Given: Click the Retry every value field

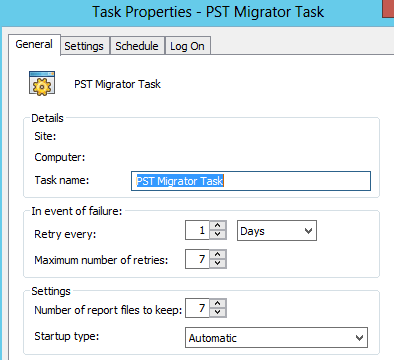Looking at the screenshot, I should (x=197, y=230).
